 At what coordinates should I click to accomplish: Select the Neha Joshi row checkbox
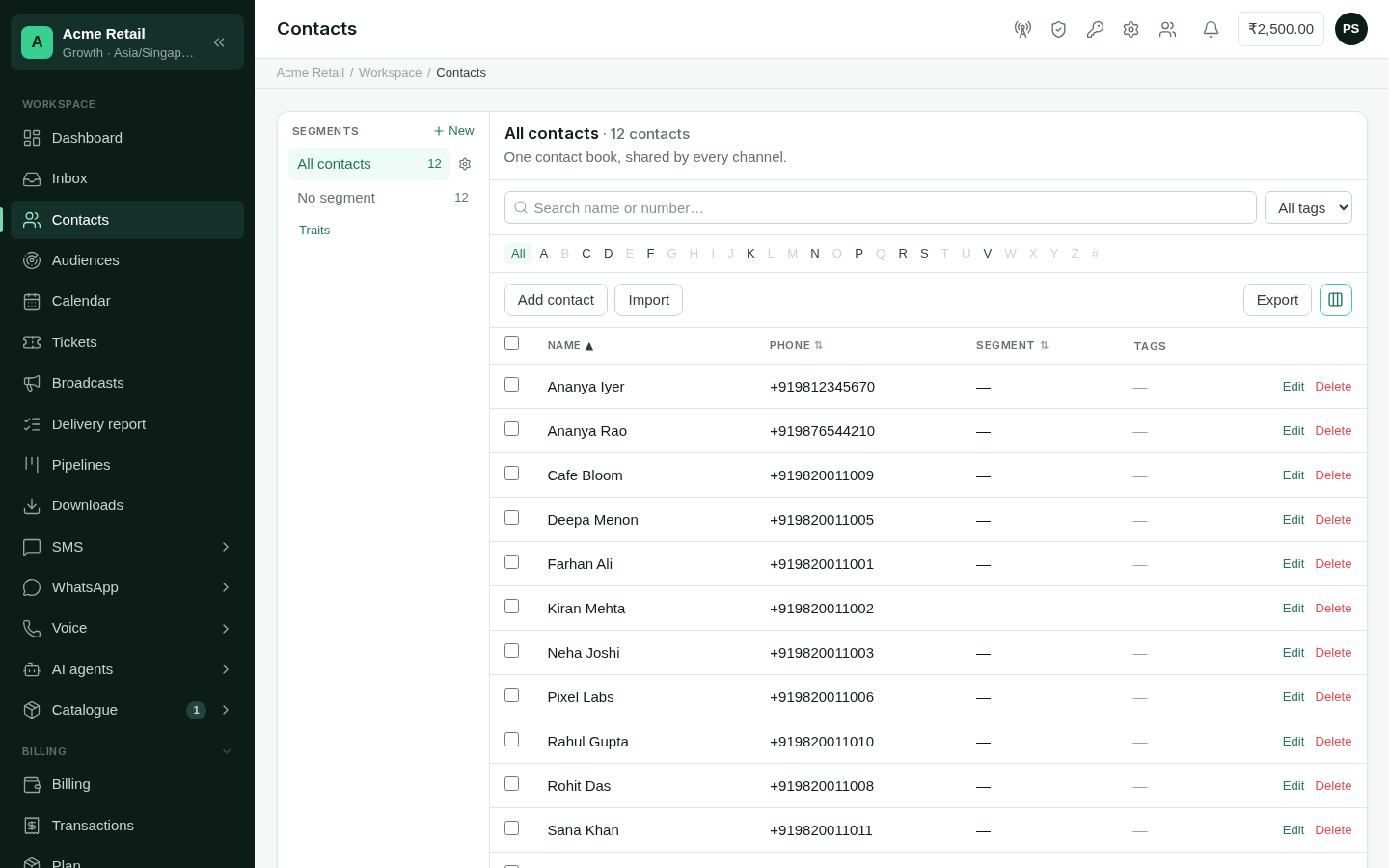tap(511, 651)
